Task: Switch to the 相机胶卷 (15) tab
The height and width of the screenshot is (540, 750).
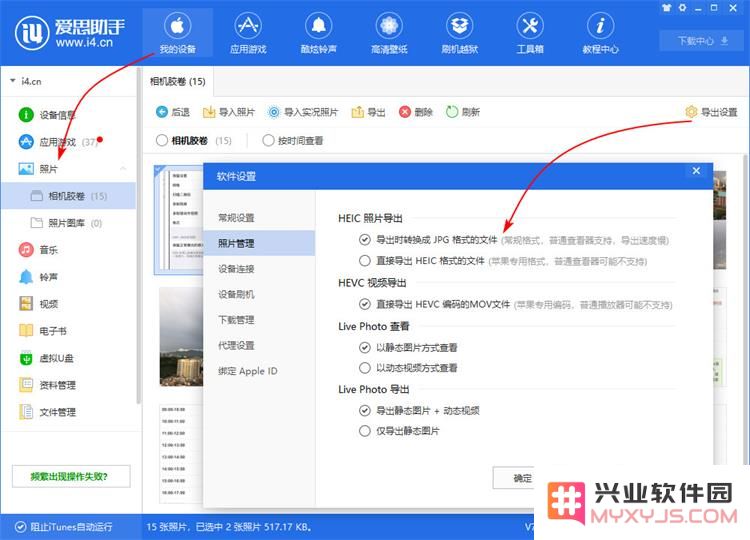Action: tap(178, 81)
